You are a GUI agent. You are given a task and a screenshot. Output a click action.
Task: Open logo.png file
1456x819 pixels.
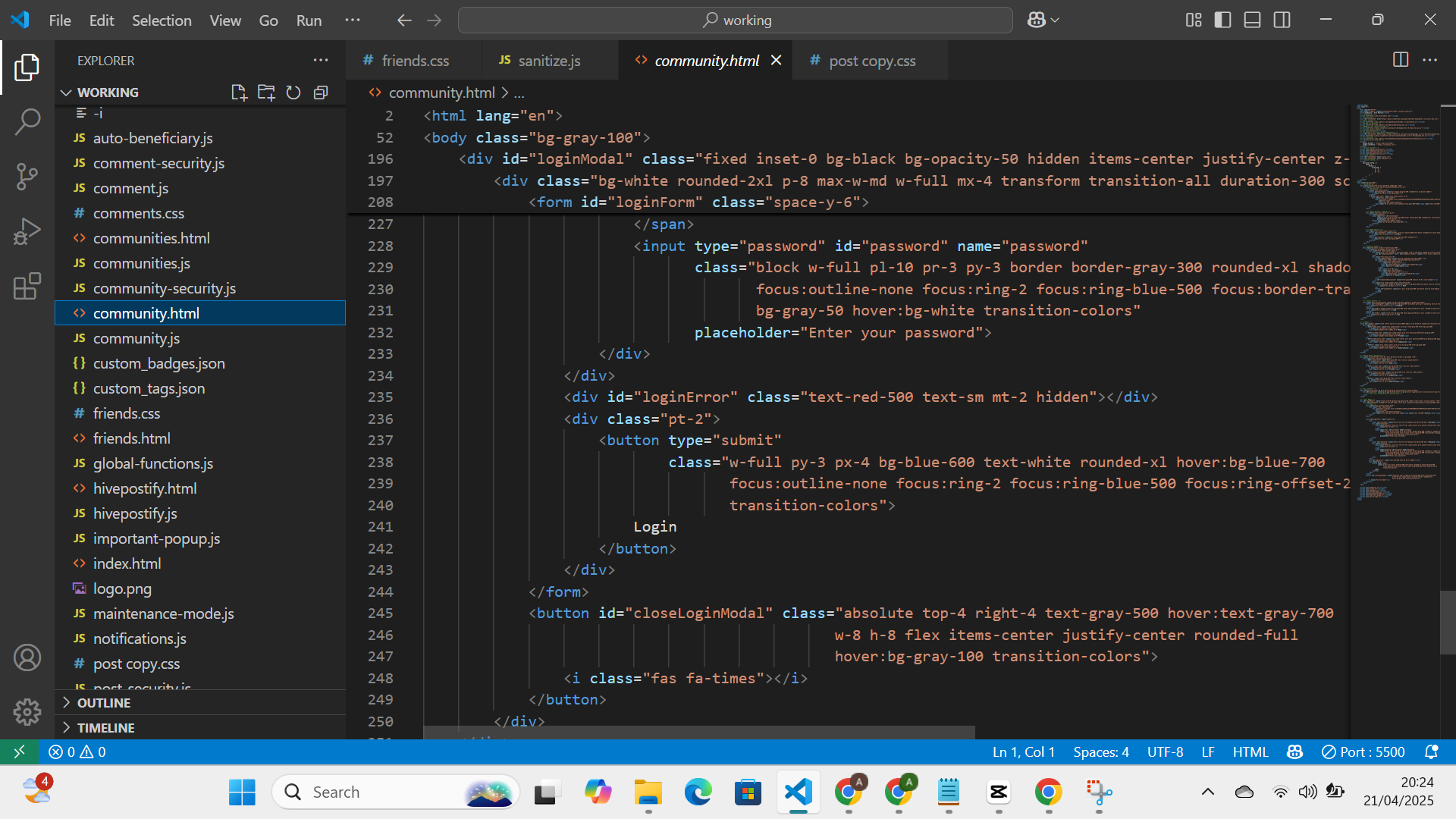(200, 588)
